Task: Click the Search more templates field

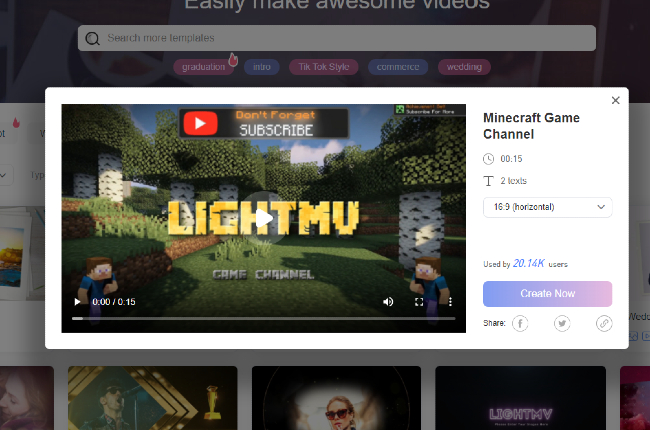Action: click(340, 38)
